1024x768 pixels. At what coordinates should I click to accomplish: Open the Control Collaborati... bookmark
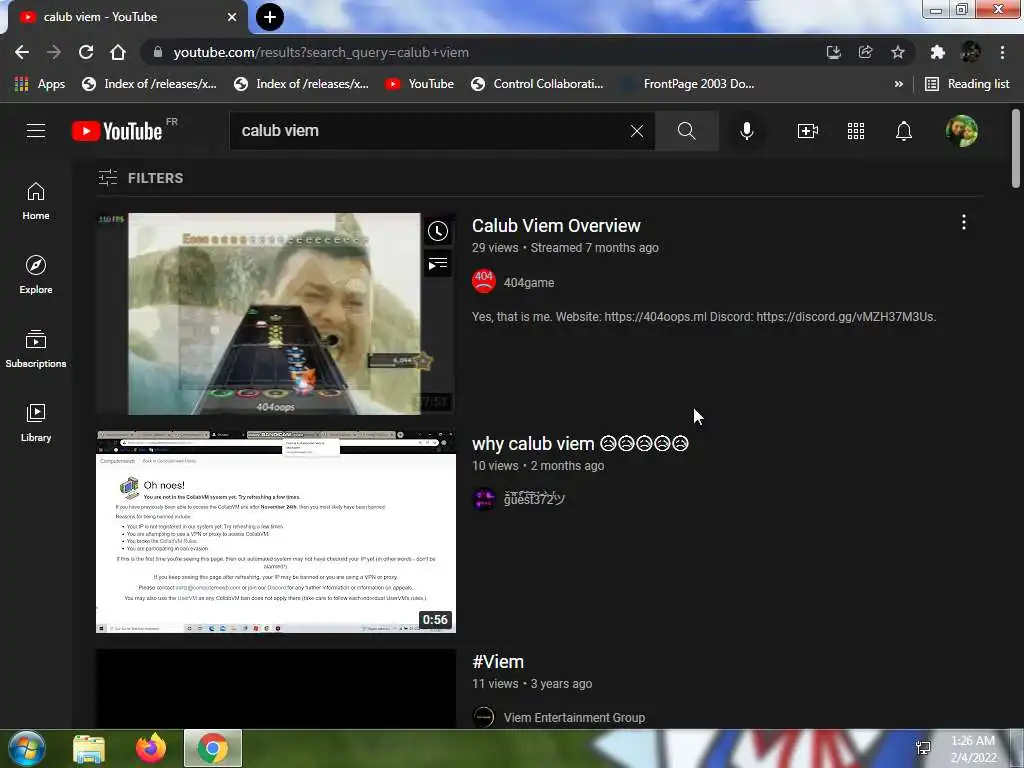(537, 84)
